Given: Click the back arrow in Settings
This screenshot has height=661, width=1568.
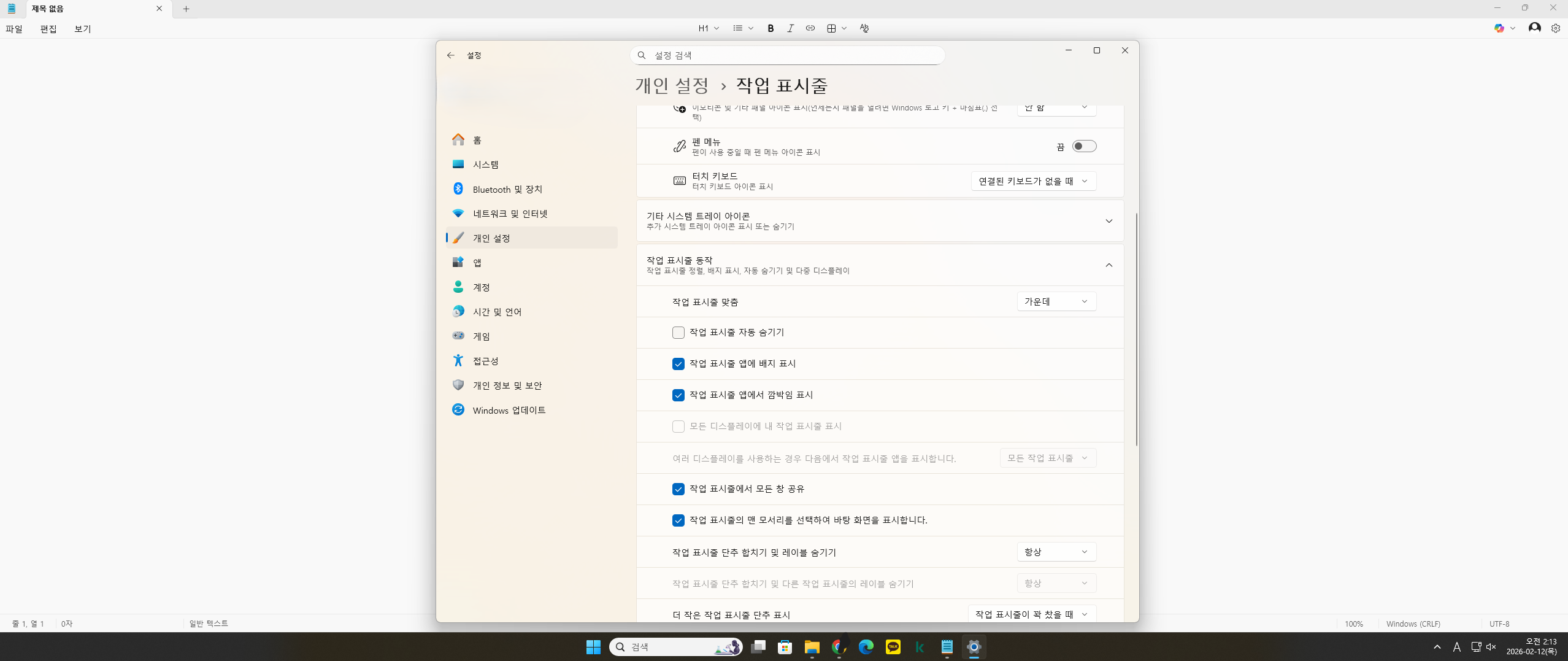Looking at the screenshot, I should [451, 55].
